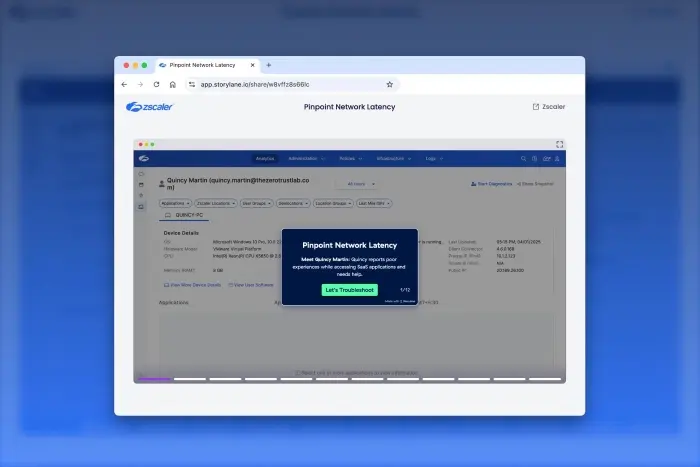Image resolution: width=700 pixels, height=467 pixels.
Task: Click Share Snapshot link
Action: [x=535, y=184]
